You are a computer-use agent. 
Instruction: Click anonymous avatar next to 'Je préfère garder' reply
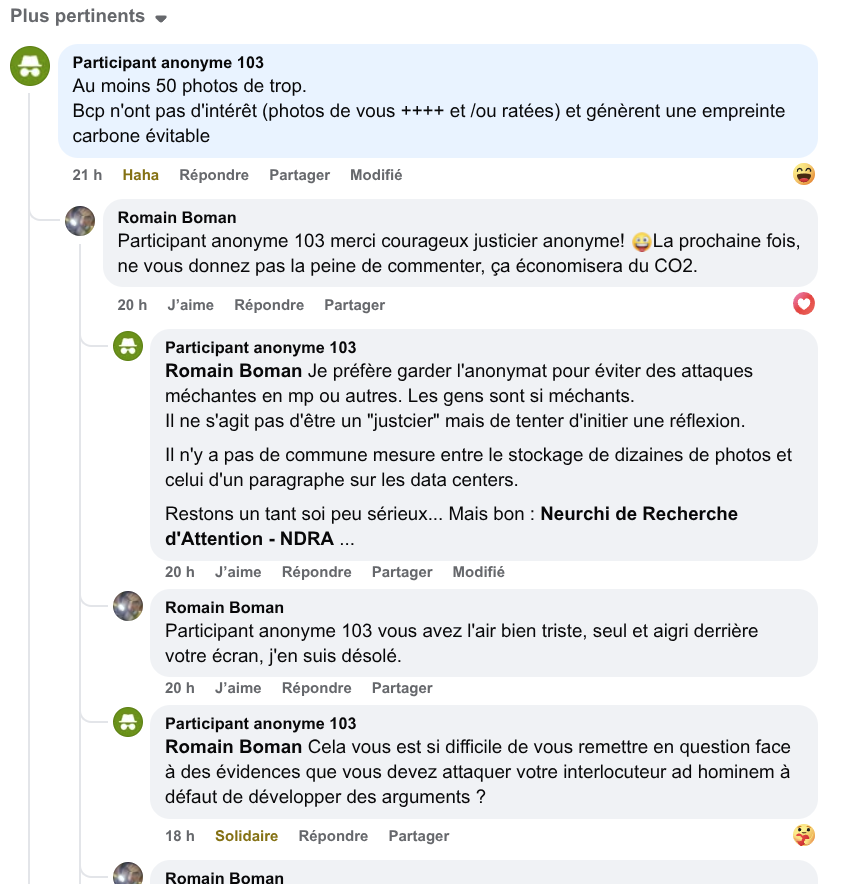click(x=128, y=346)
